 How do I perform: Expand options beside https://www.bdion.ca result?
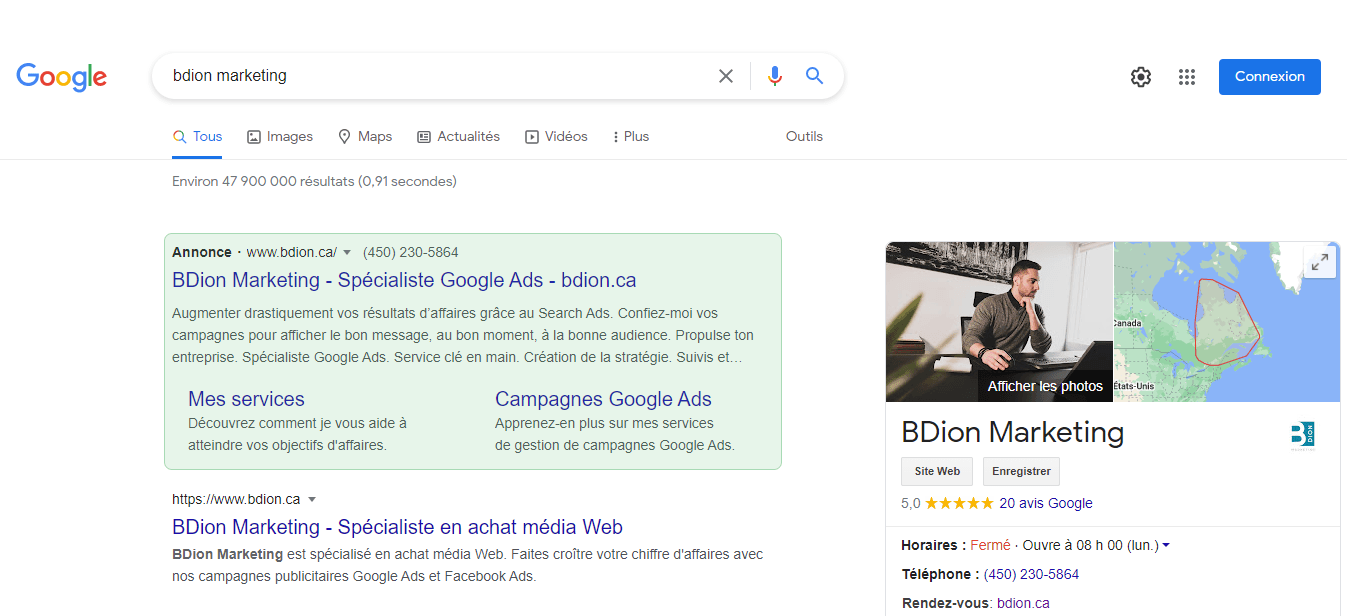(x=312, y=498)
